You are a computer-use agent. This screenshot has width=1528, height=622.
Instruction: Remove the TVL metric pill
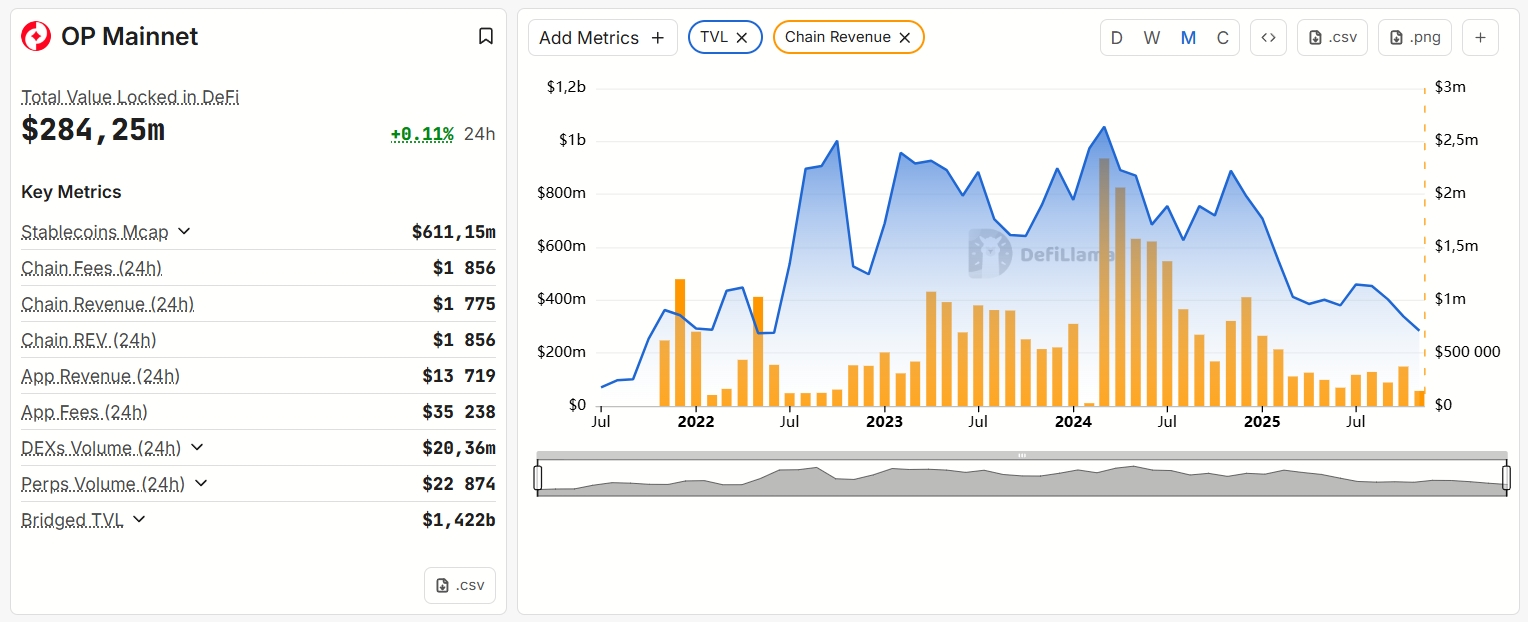(x=742, y=36)
